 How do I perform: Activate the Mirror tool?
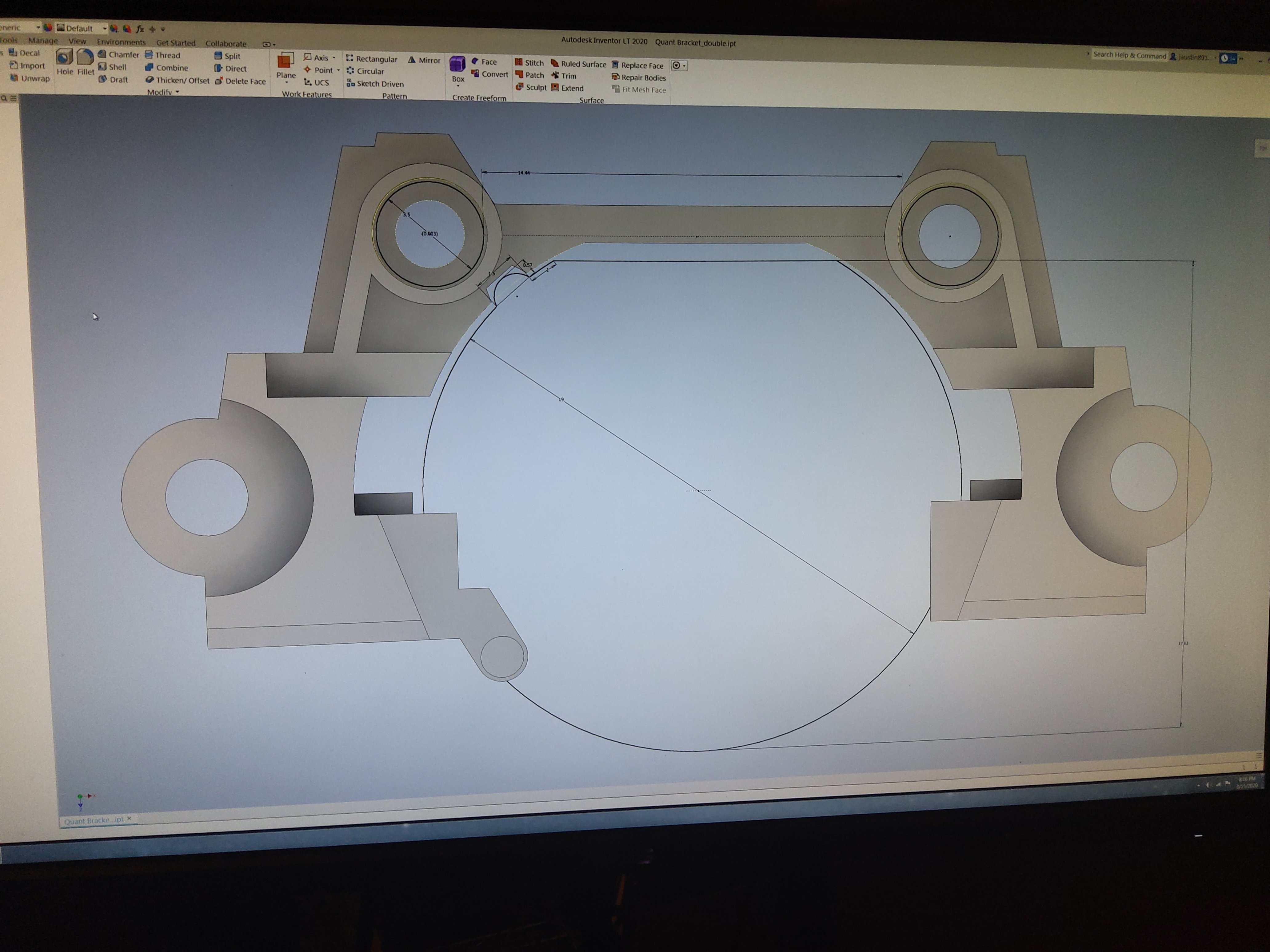[424, 60]
